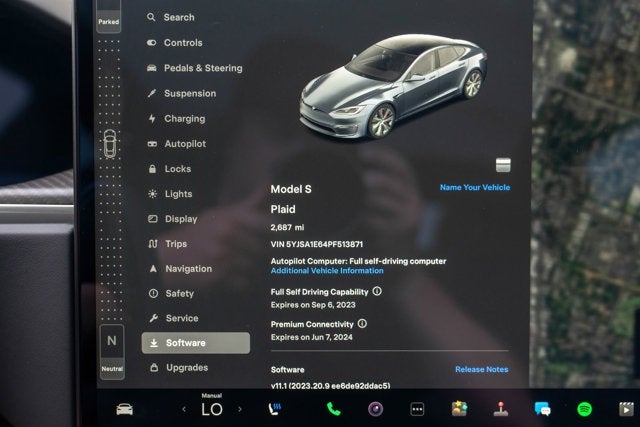This screenshot has height=427, width=640.
Task: Increase temperature with right chevron
Action: [x=240, y=409]
